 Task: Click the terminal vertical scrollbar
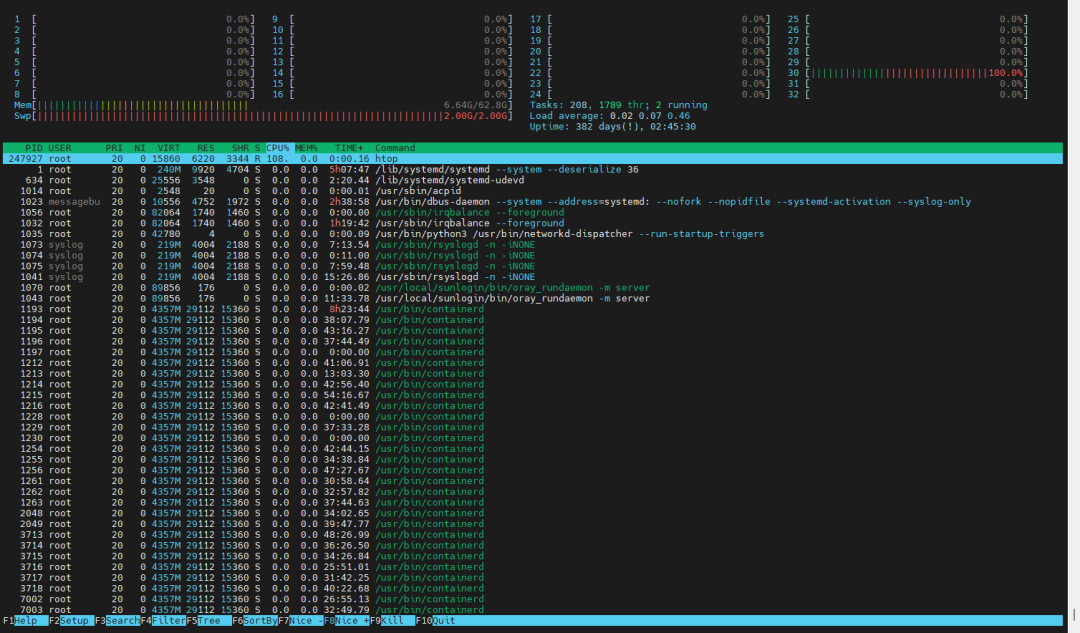[x=1074, y=316]
